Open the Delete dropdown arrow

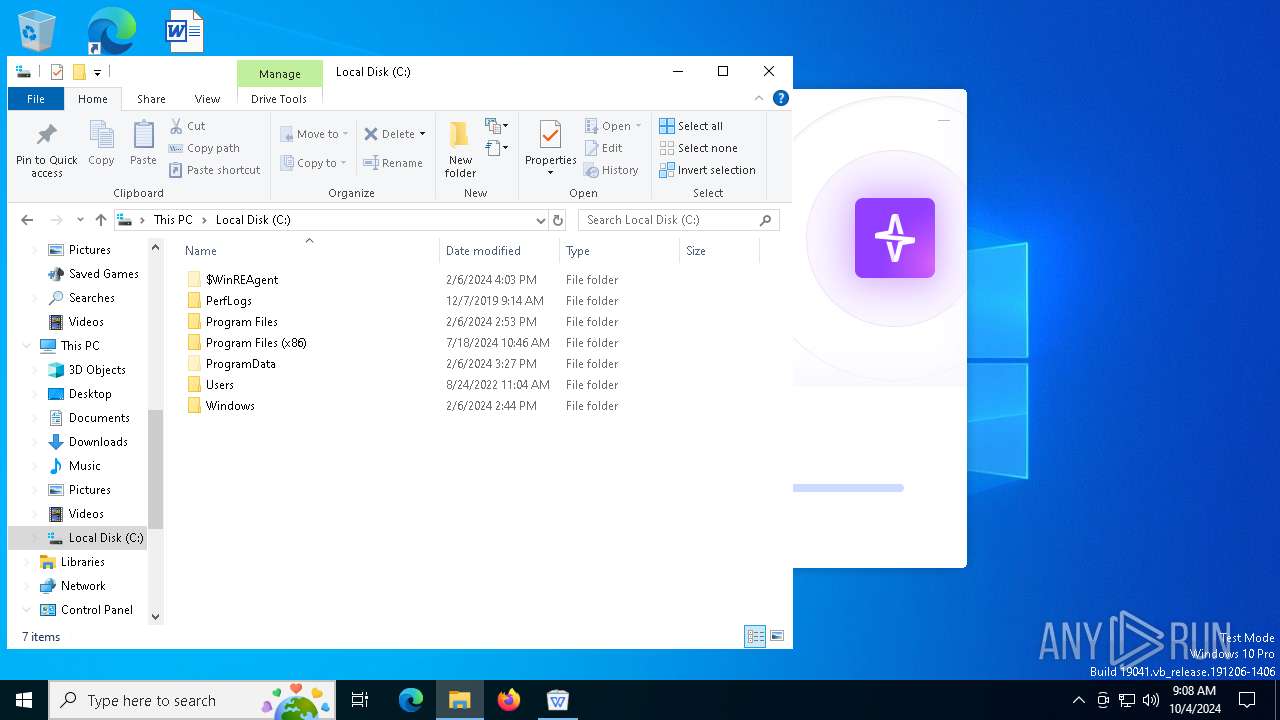(x=422, y=134)
